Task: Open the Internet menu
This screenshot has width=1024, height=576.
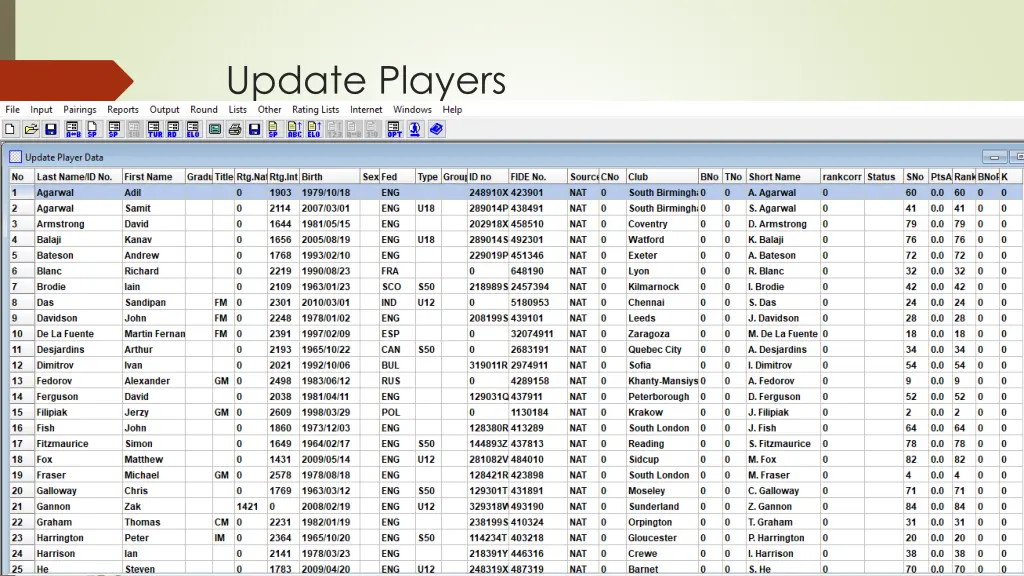Action: (366, 110)
